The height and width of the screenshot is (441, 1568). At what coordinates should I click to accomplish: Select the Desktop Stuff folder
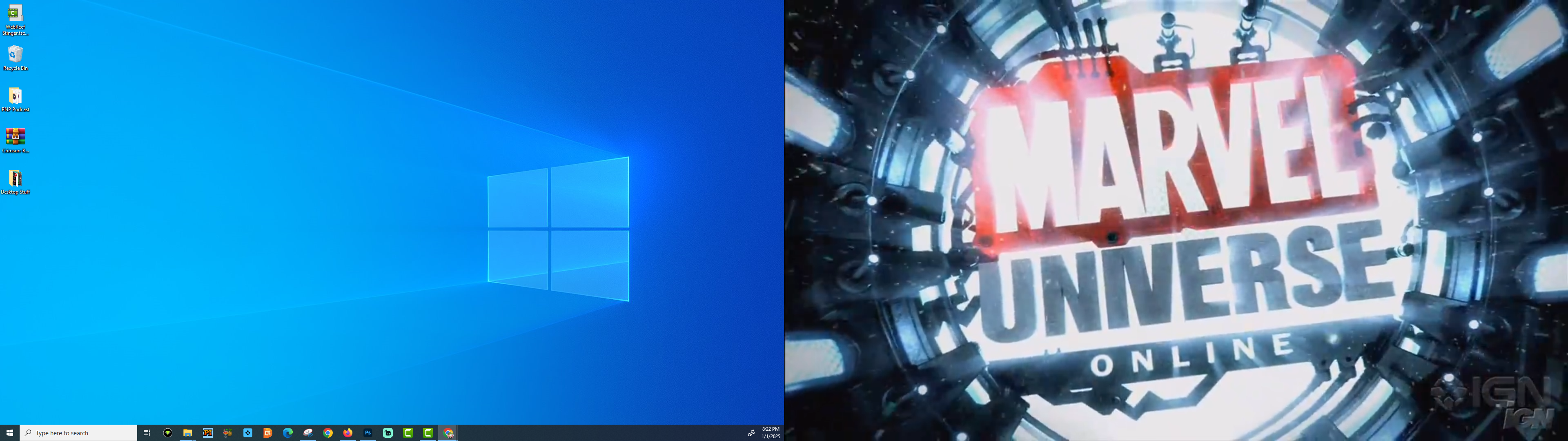coord(15,182)
